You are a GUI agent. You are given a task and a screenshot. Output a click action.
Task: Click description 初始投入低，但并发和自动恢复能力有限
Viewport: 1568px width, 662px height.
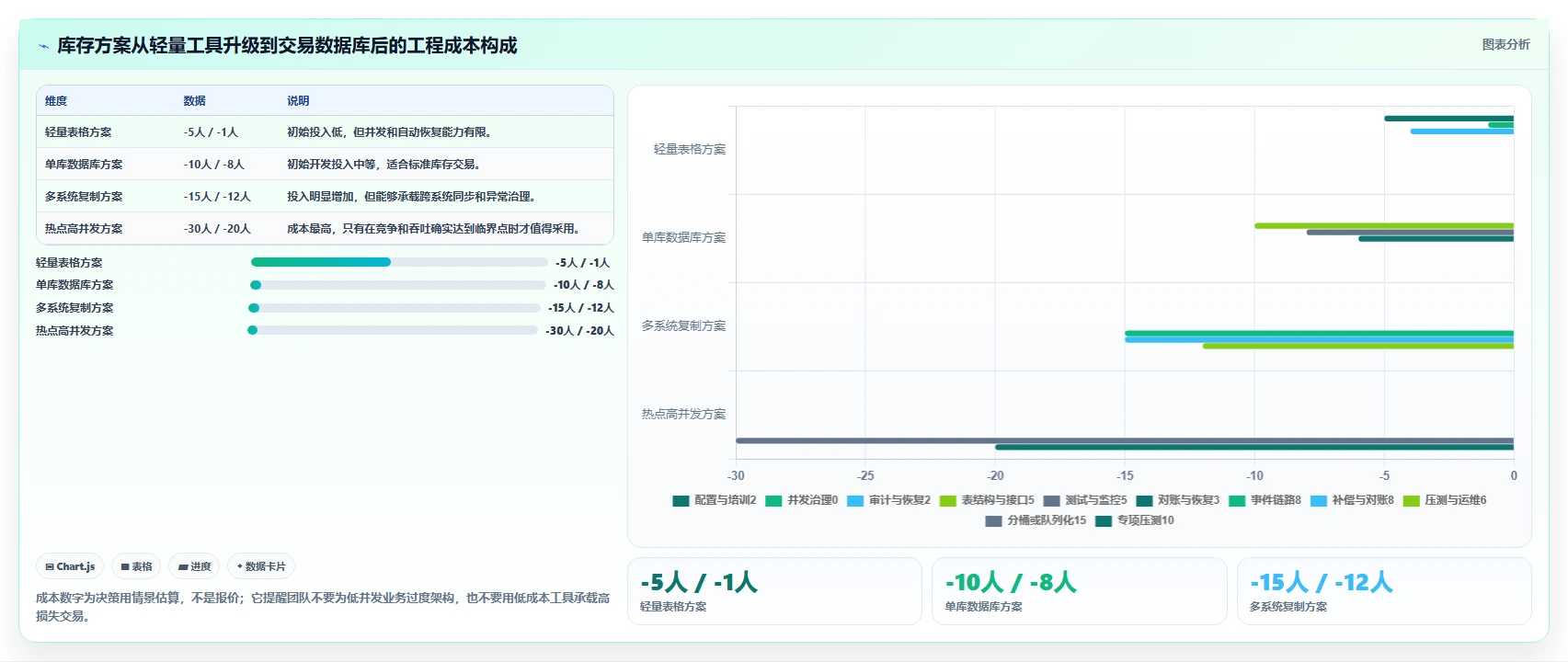(x=391, y=132)
